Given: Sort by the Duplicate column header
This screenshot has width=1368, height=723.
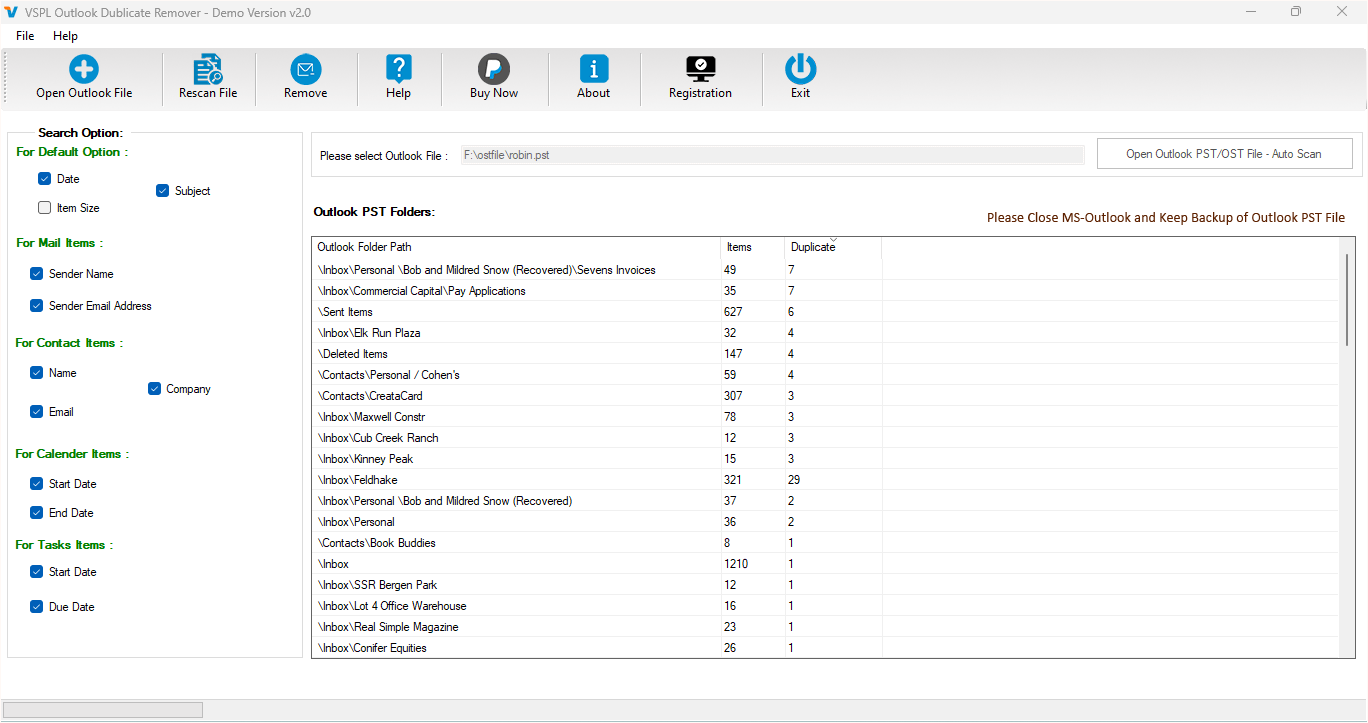Looking at the screenshot, I should pyautogui.click(x=832, y=247).
